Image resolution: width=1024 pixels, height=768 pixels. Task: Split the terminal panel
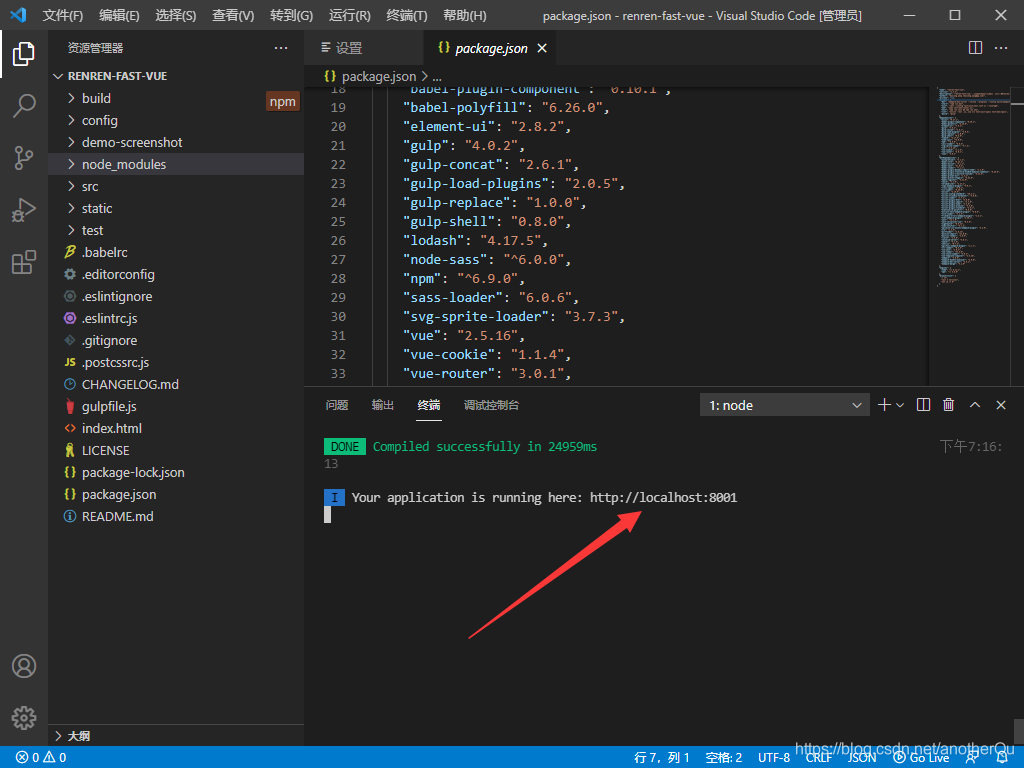pyautogui.click(x=923, y=405)
